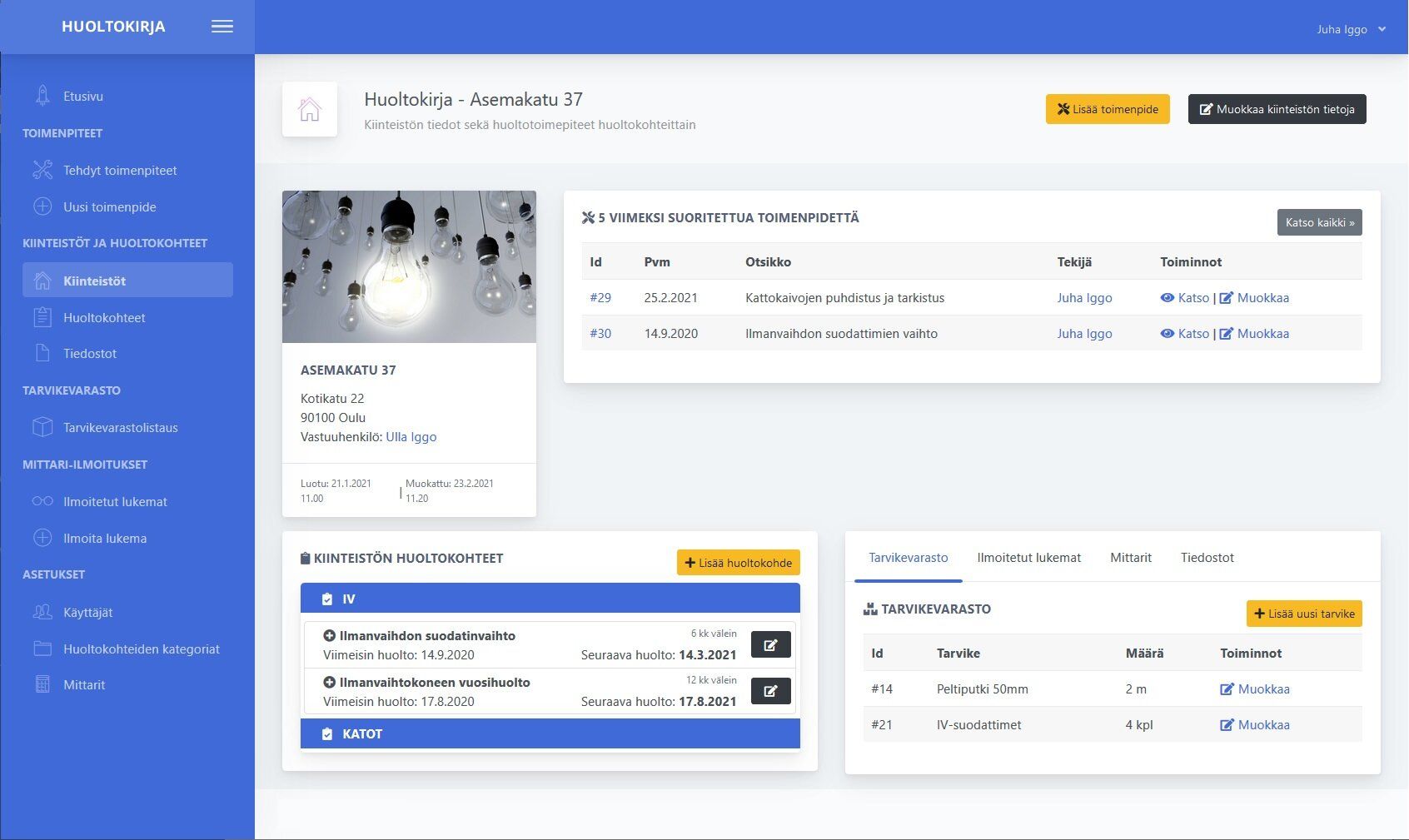1409x840 pixels.
Task: Switch to the Mittarit tab
Action: click(1130, 558)
